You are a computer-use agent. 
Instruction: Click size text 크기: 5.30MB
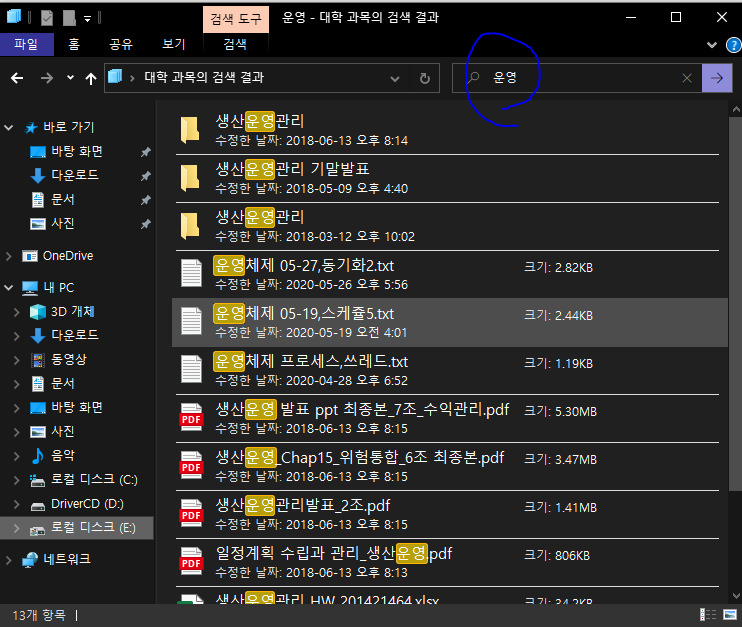click(560, 412)
